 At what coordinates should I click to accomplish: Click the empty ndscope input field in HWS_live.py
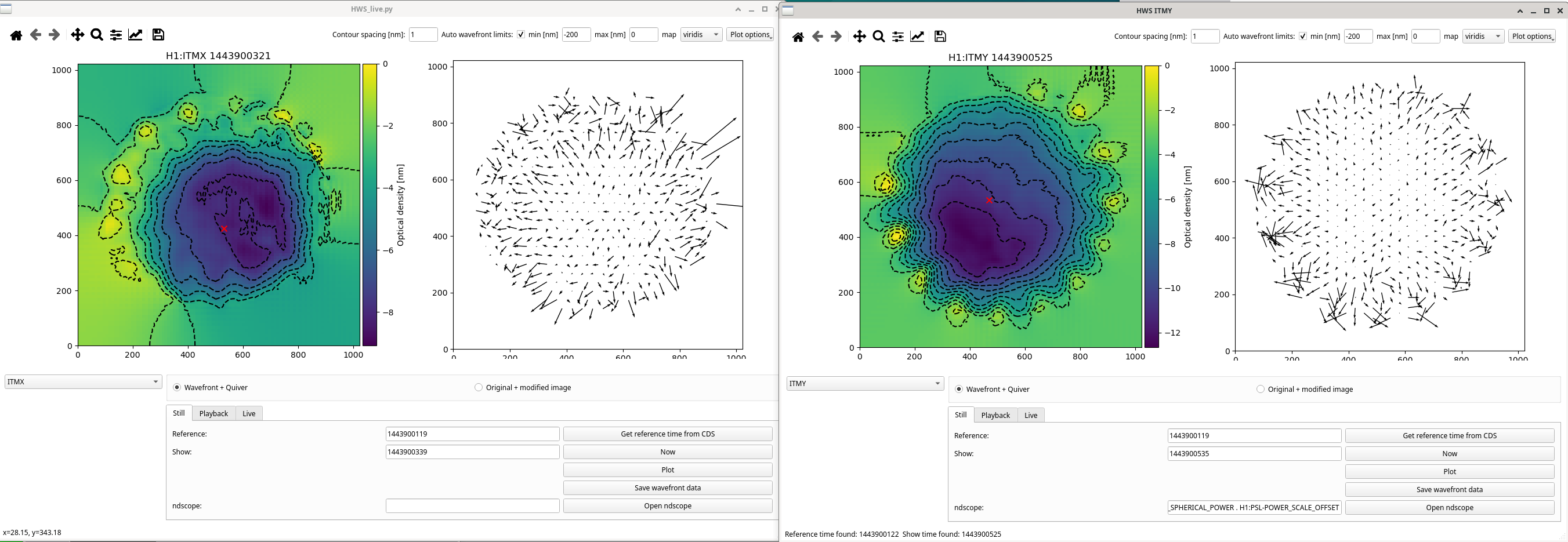[x=472, y=506]
